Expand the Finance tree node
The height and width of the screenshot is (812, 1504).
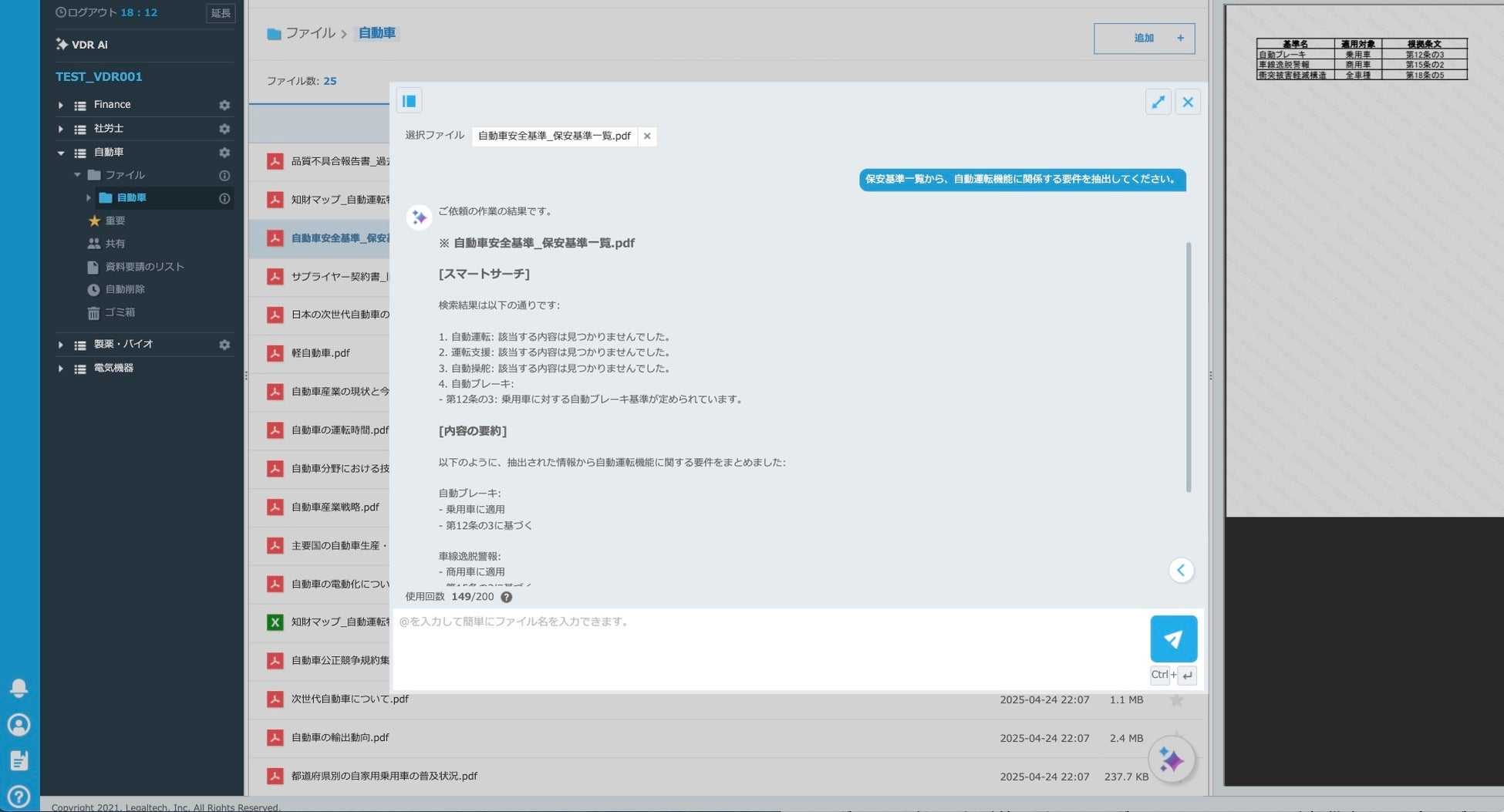click(61, 105)
